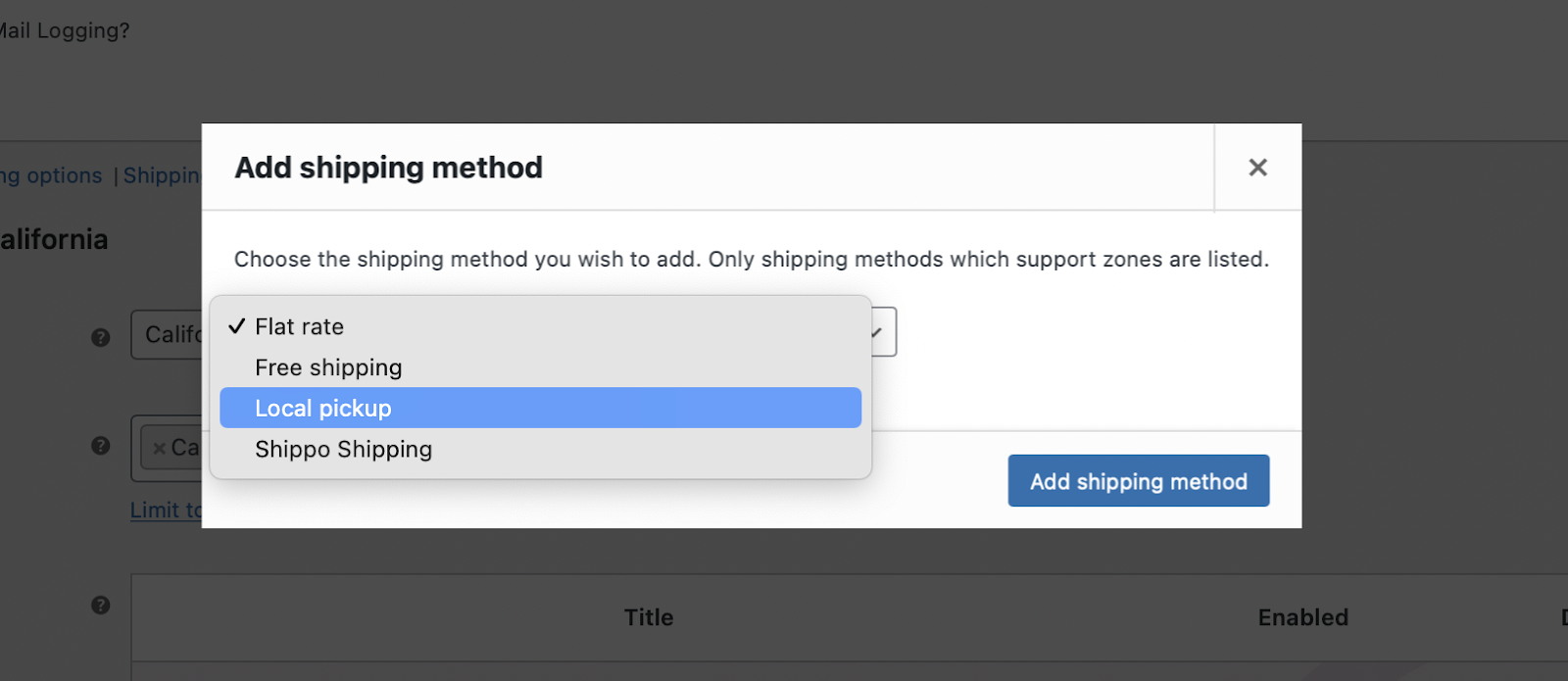Open the Shipping options link
1568x681 pixels.
click(51, 175)
